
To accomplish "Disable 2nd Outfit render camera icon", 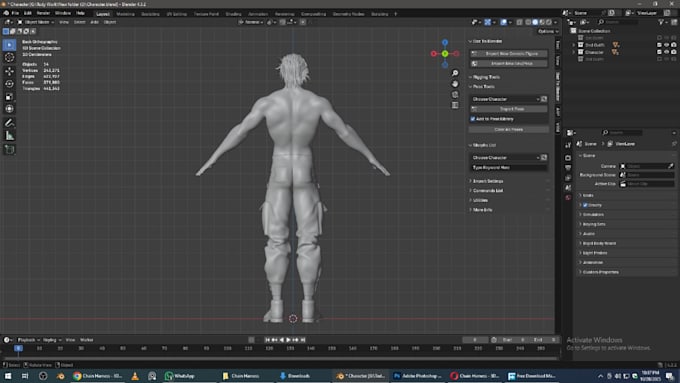I will 673,45.
